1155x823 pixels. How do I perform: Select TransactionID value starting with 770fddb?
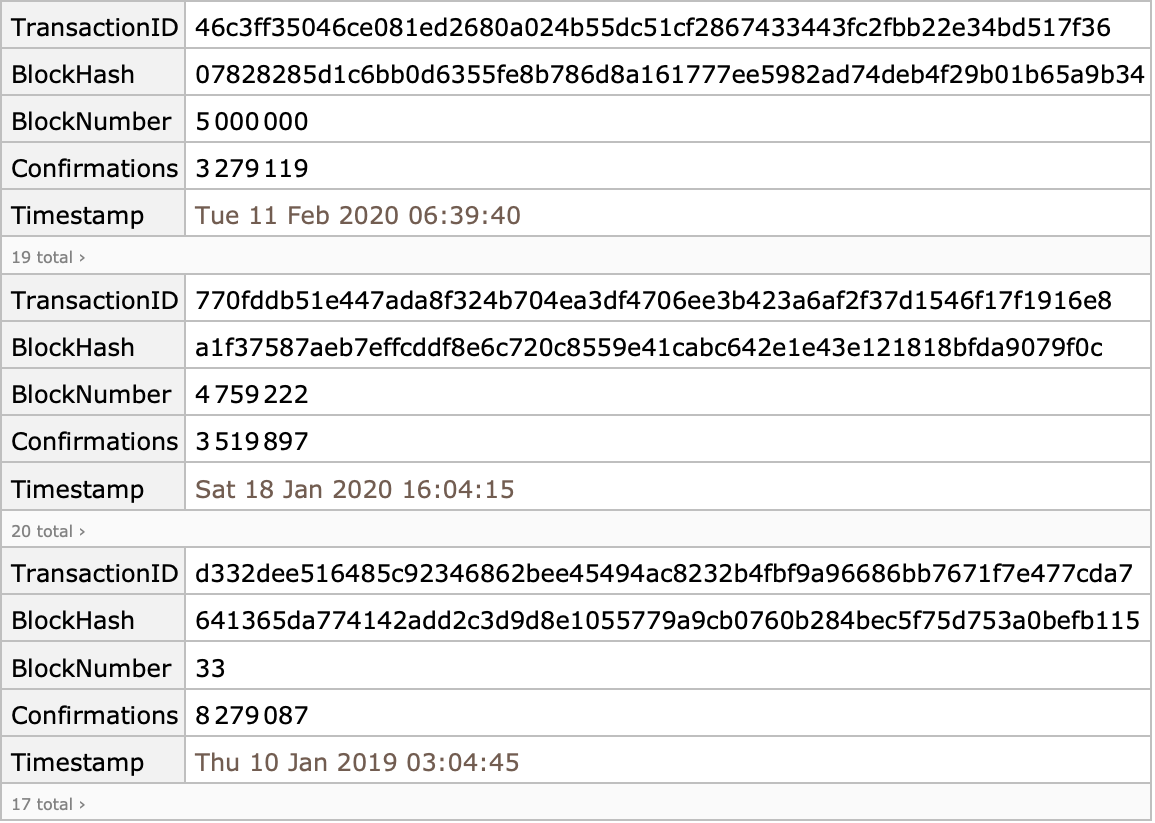tap(653, 301)
